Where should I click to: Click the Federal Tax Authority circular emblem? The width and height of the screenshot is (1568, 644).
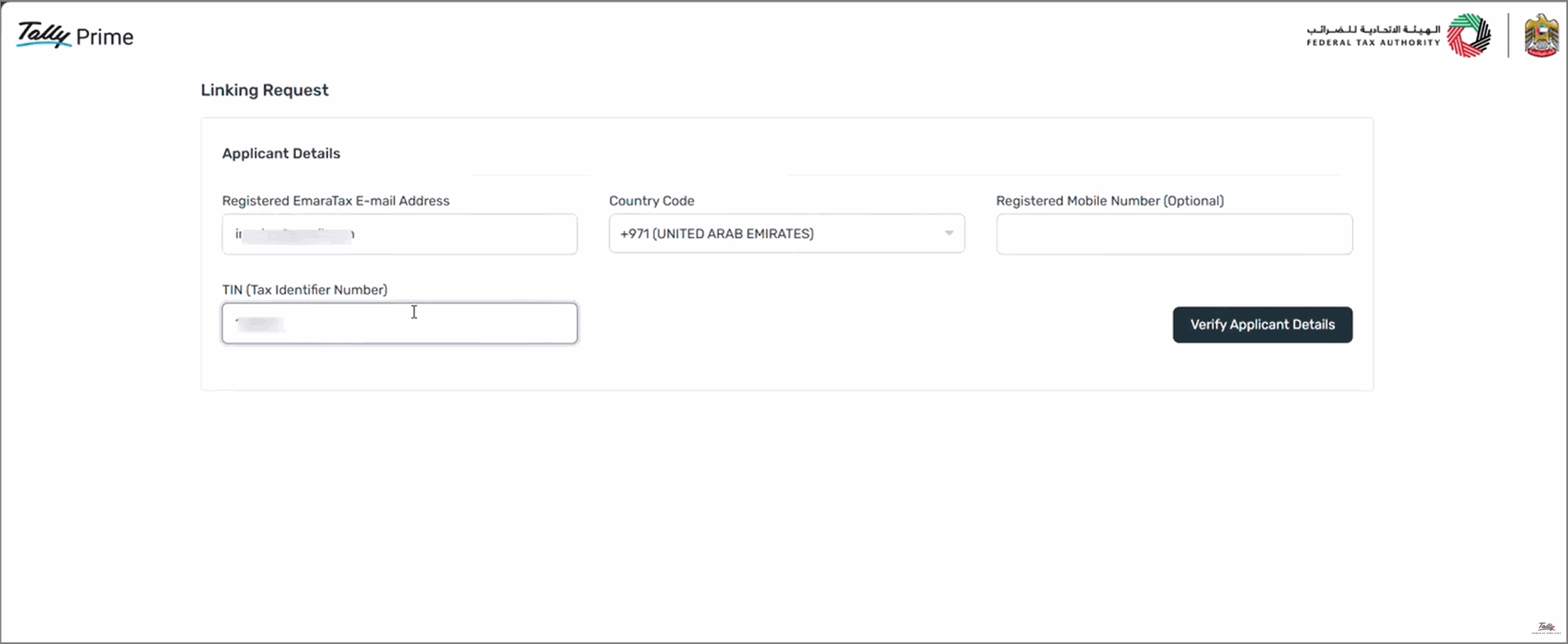click(1469, 35)
